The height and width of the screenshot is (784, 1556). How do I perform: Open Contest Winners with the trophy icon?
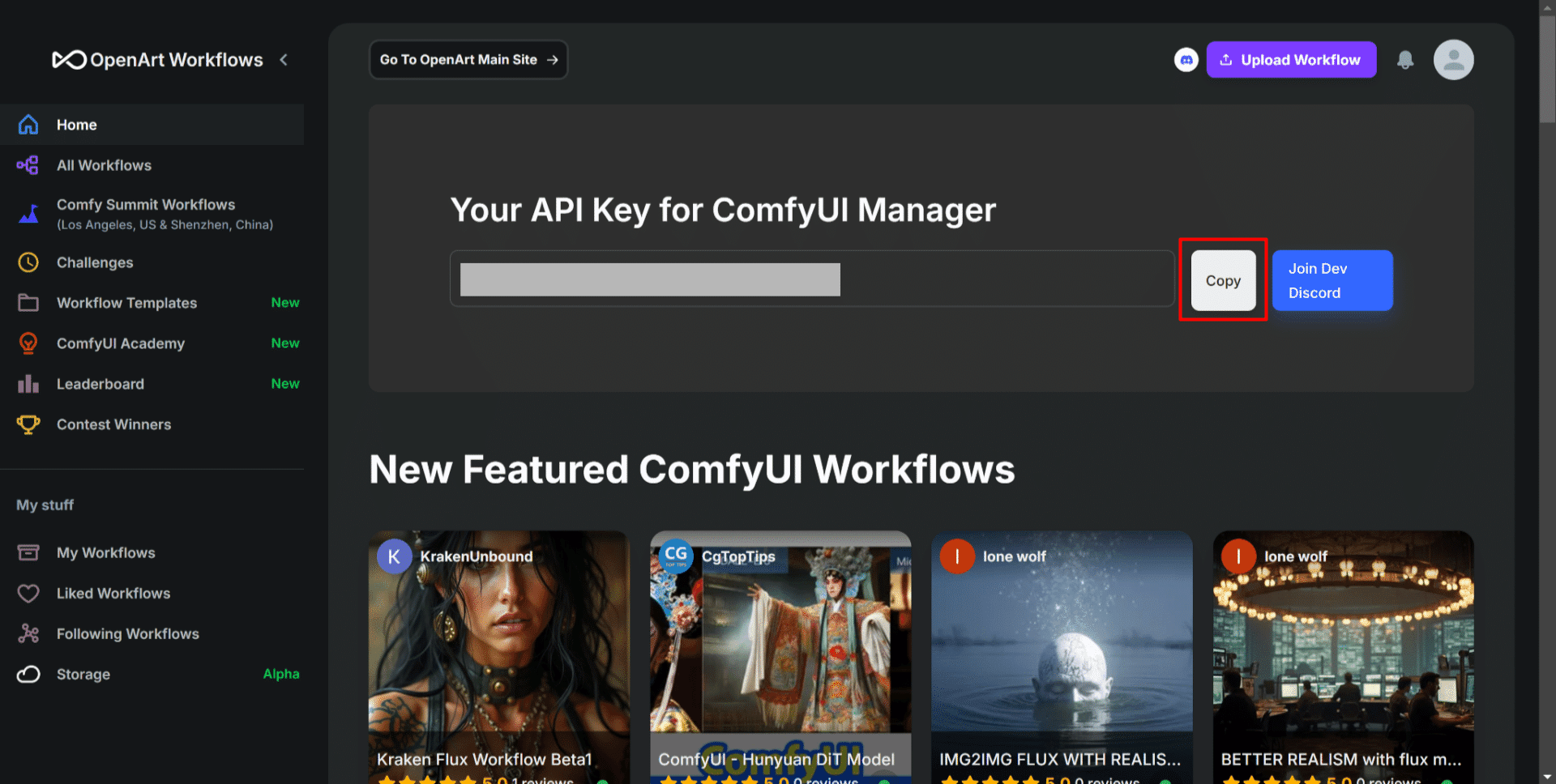(x=28, y=424)
